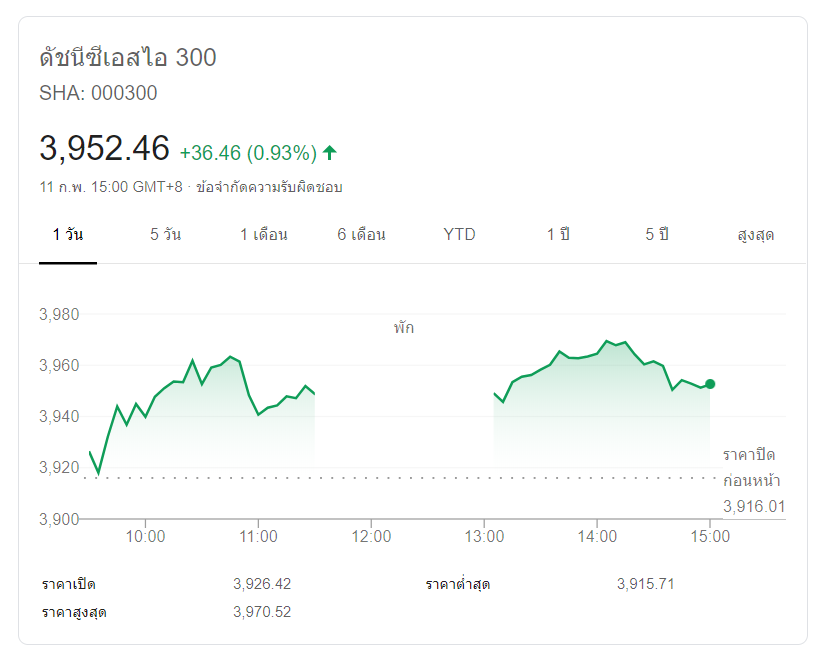Switch to the 5 วัน tab
Screen dimensions: 825x655
166,235
